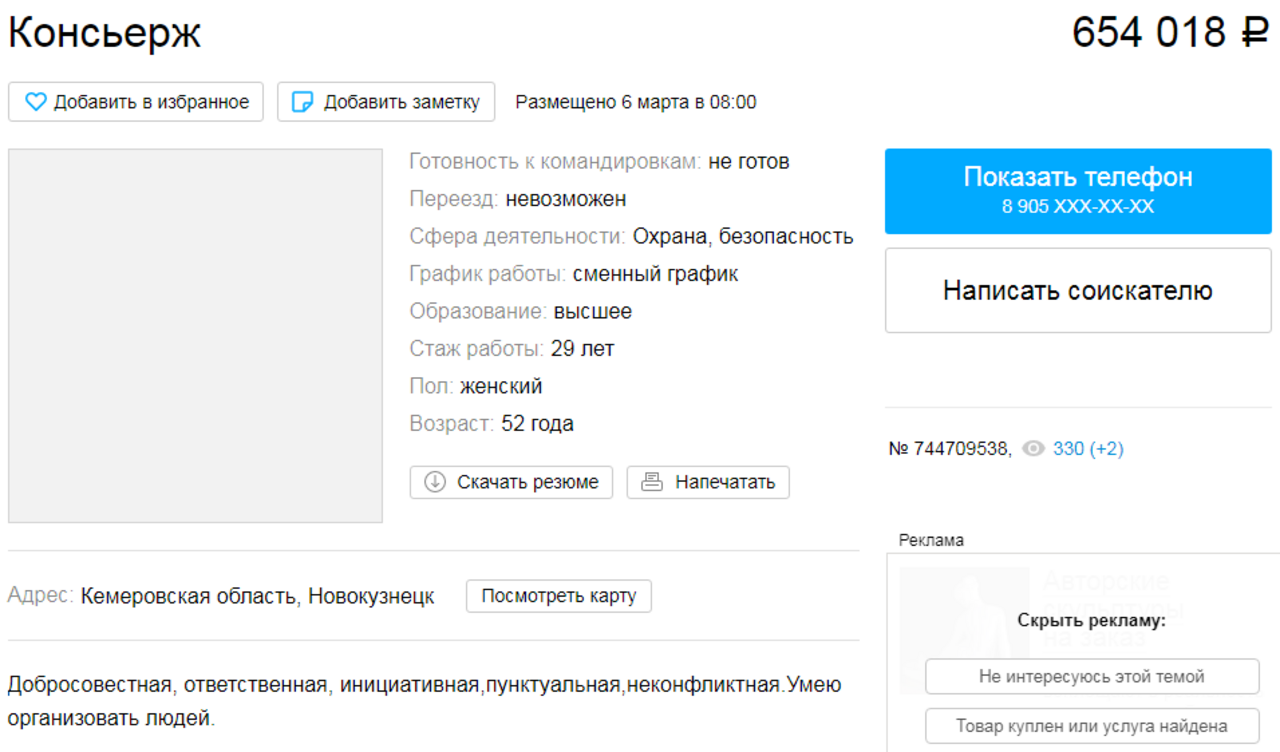
Task: Reveal the phone with Показать телефон
Action: 1078,190
